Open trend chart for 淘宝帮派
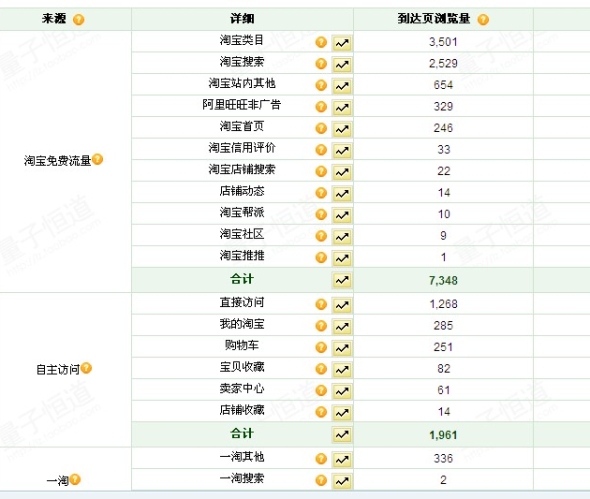 (342, 215)
